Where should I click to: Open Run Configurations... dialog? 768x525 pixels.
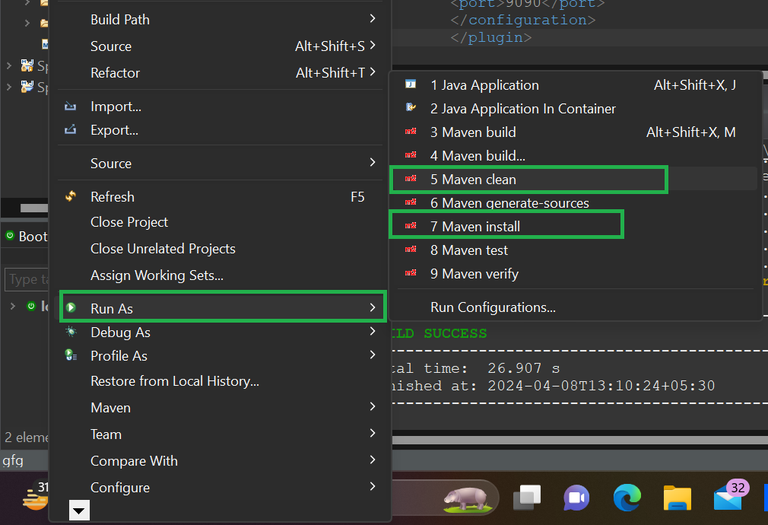(492, 307)
